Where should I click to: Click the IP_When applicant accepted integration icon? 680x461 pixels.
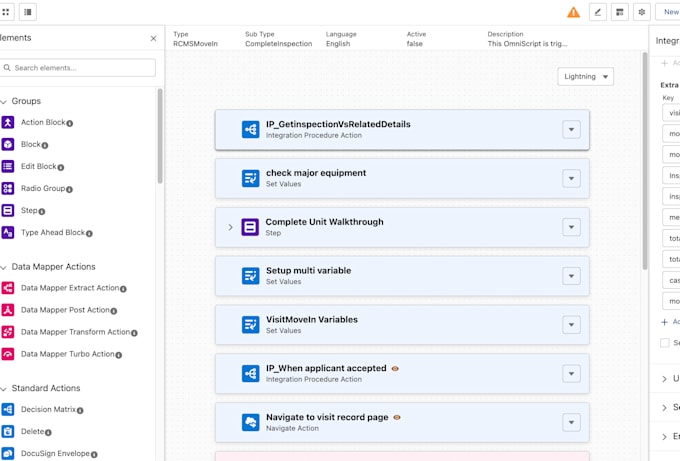point(251,373)
